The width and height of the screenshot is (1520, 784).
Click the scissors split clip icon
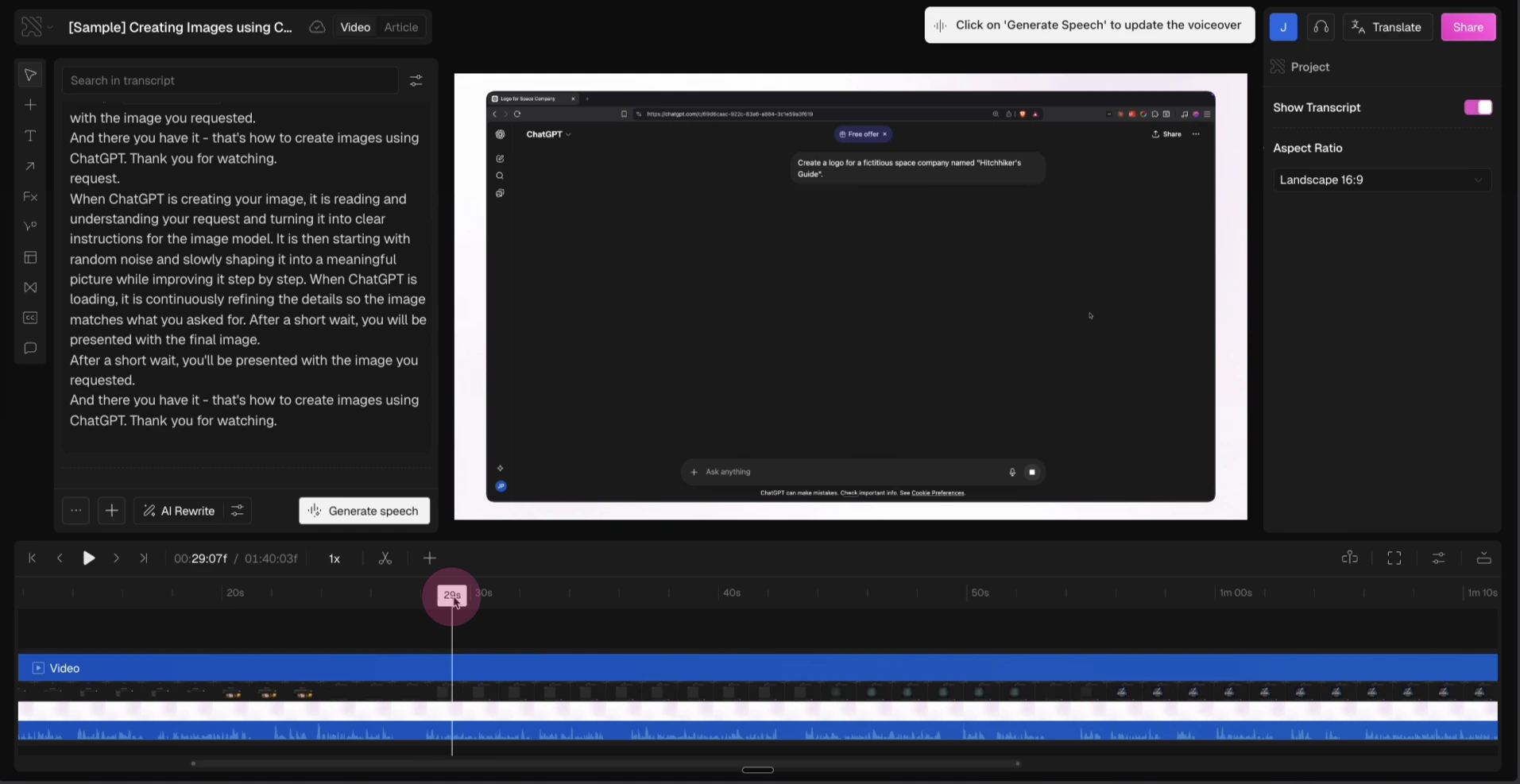[385, 558]
